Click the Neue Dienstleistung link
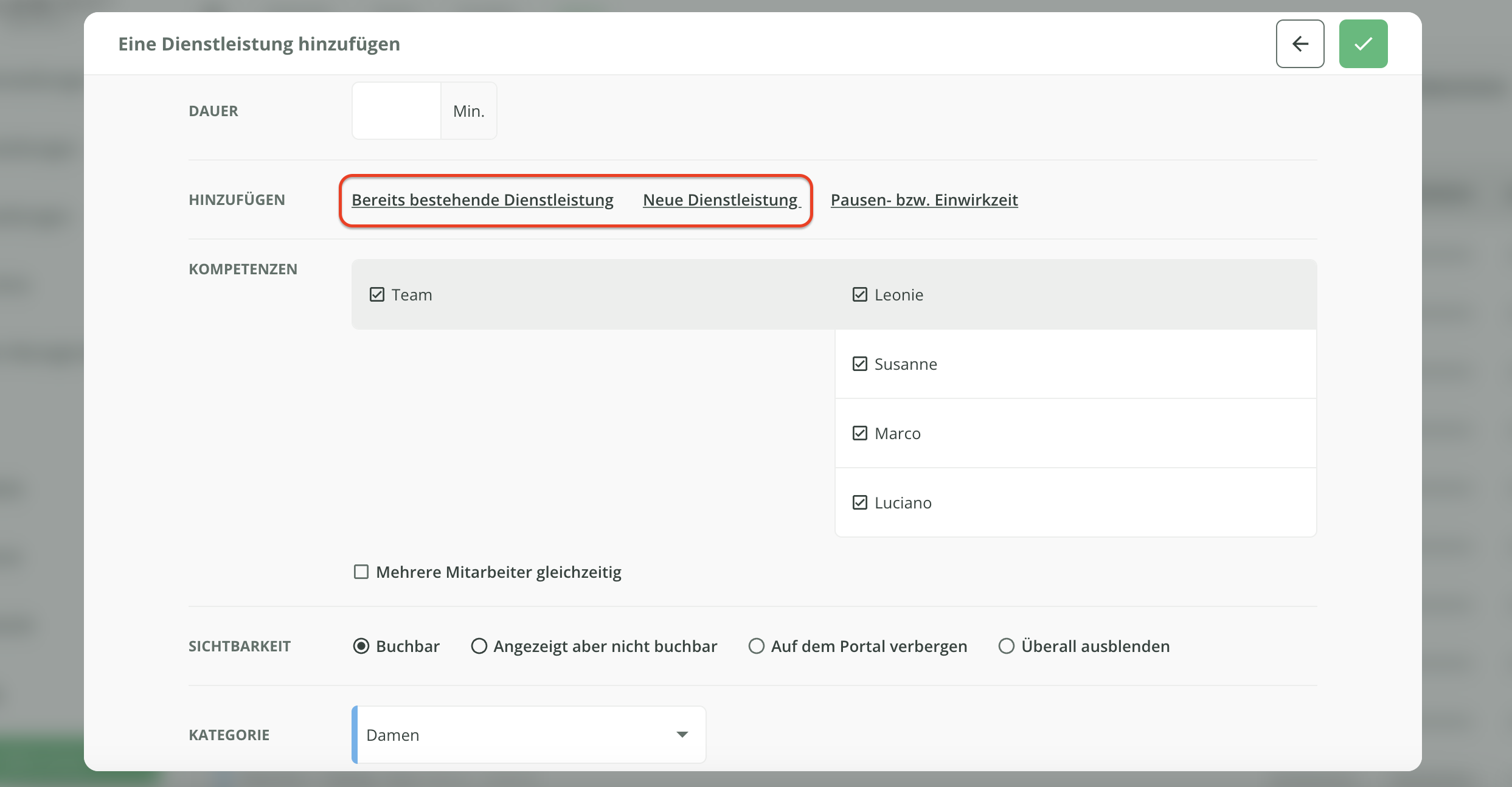Image resolution: width=1512 pixels, height=787 pixels. pyautogui.click(x=721, y=200)
